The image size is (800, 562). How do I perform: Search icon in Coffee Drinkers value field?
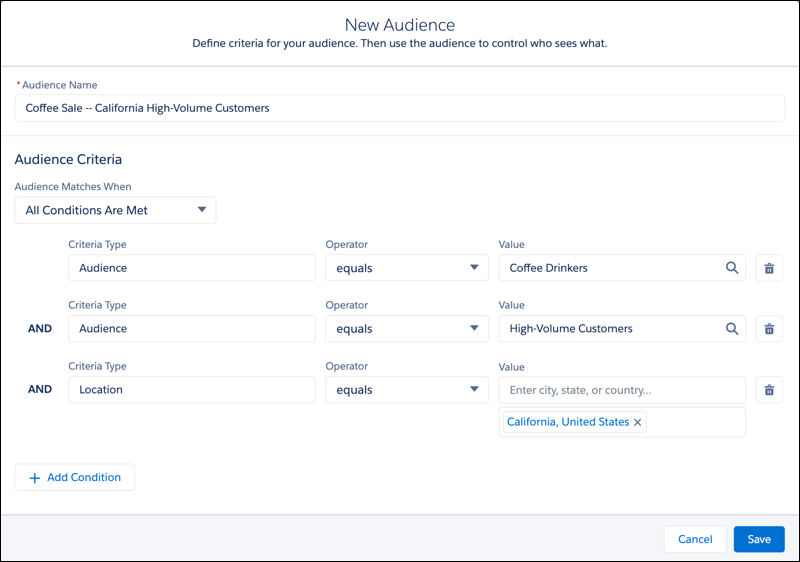click(x=732, y=268)
